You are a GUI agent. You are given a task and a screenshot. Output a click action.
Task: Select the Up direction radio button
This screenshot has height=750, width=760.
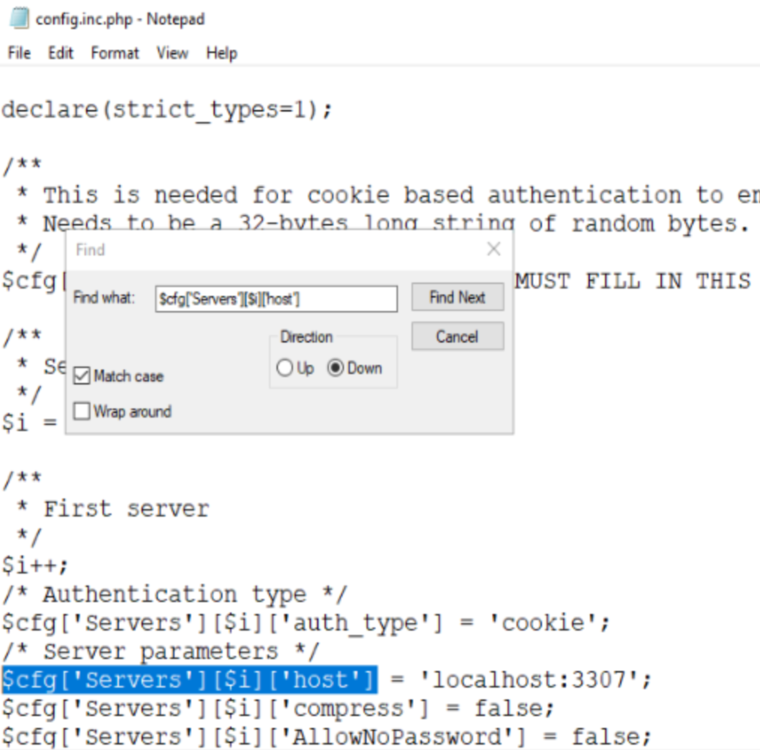285,368
